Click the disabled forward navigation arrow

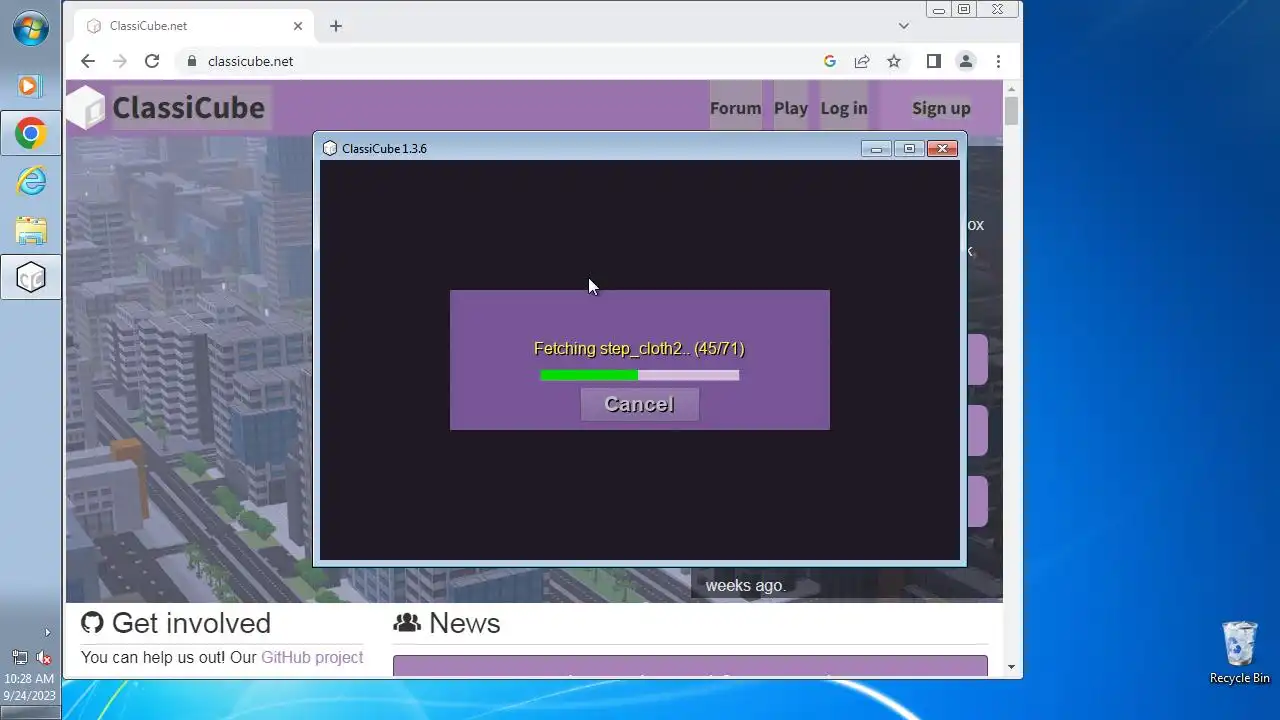120,61
